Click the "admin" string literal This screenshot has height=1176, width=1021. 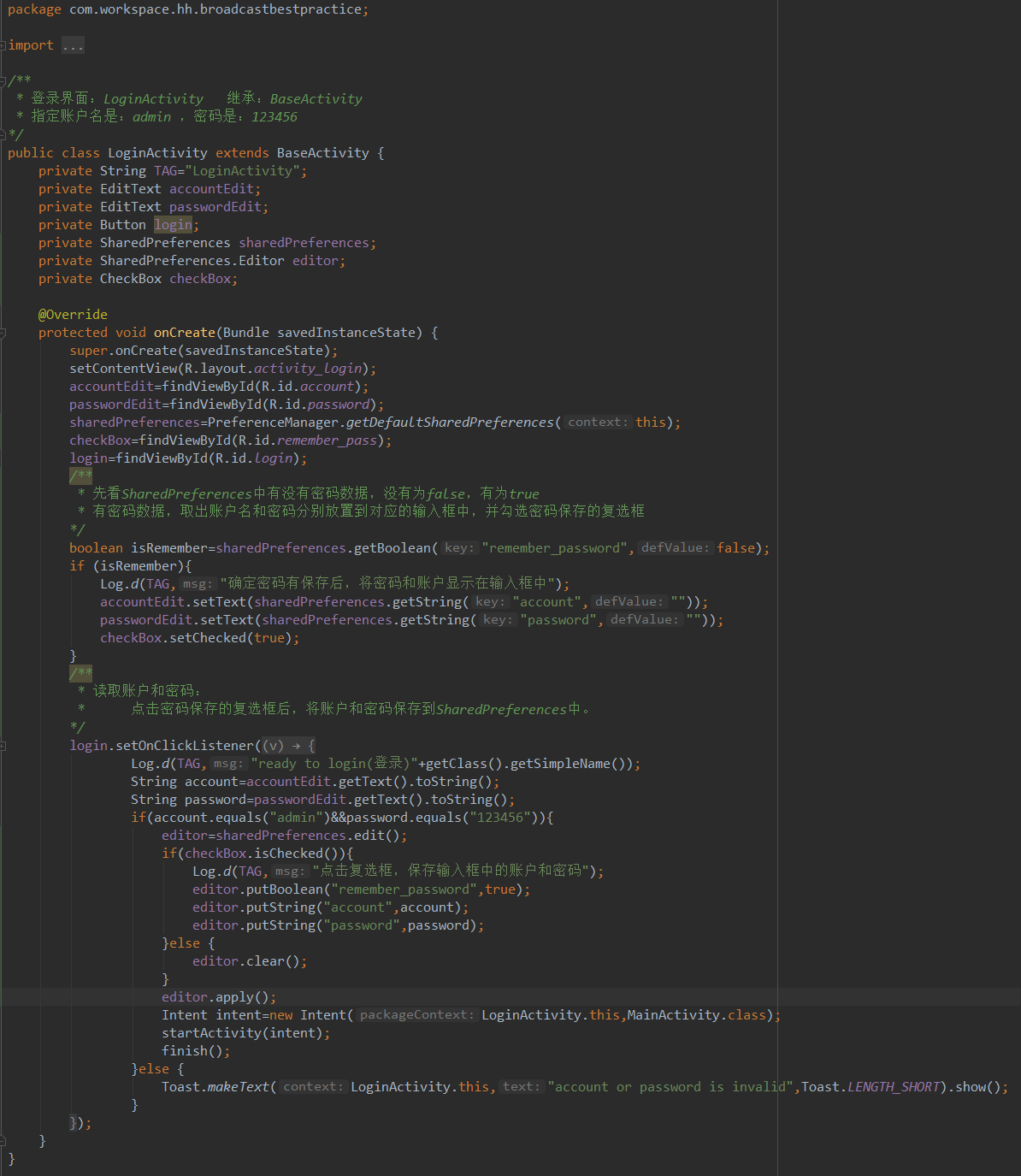(297, 818)
